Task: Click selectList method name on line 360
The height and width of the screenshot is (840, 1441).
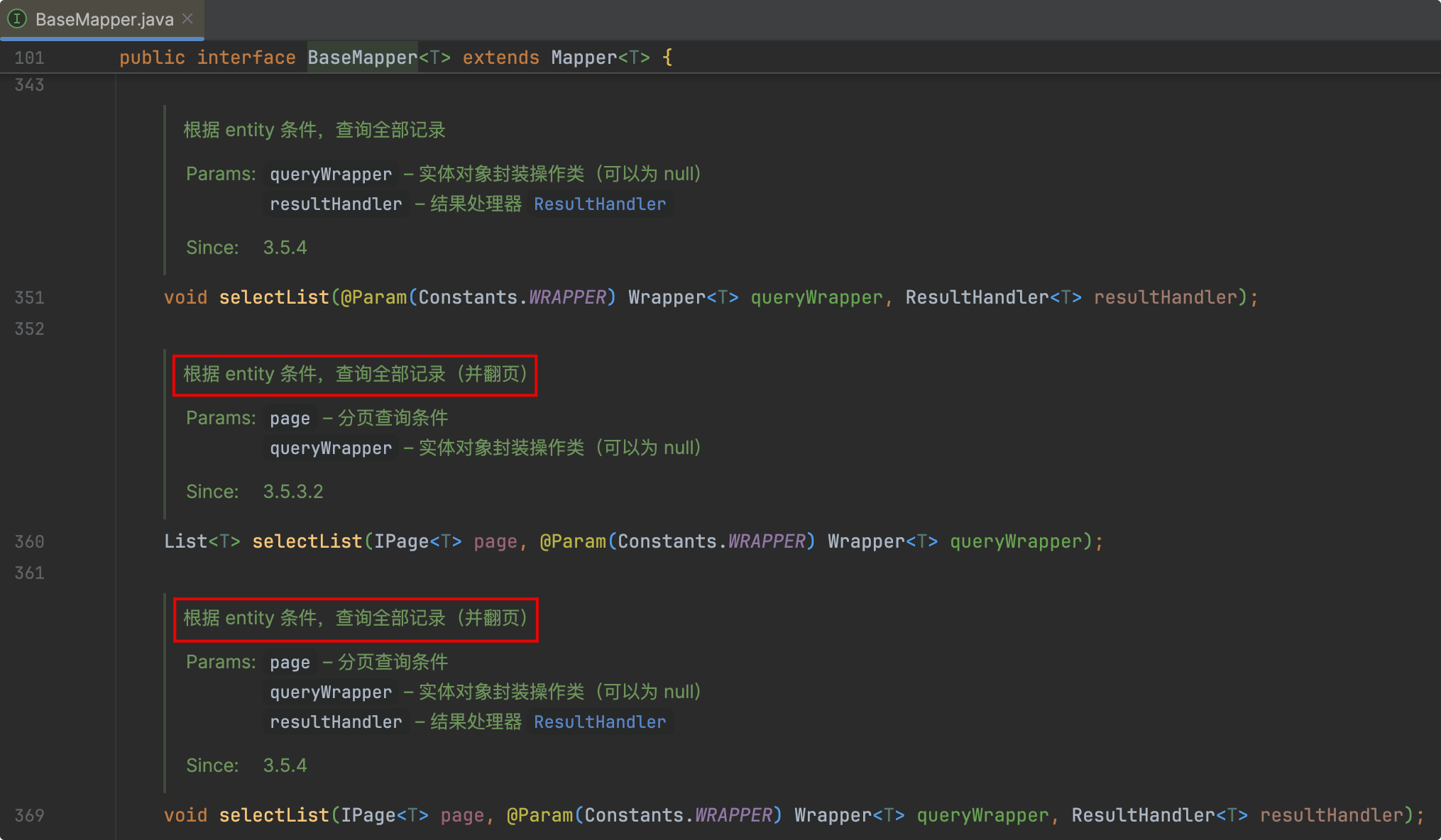Action: [307, 541]
